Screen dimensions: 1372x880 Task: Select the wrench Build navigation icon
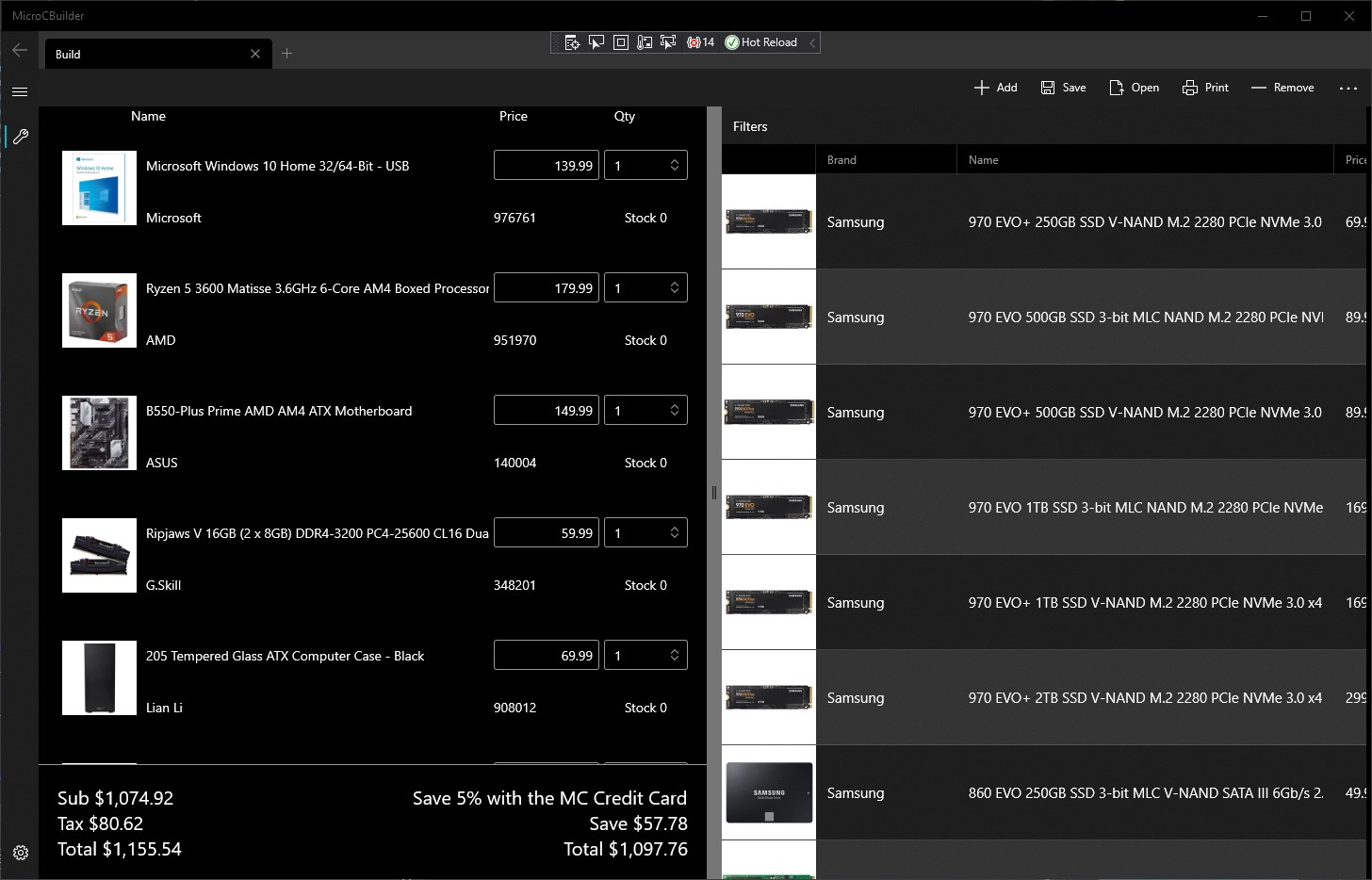[x=21, y=137]
